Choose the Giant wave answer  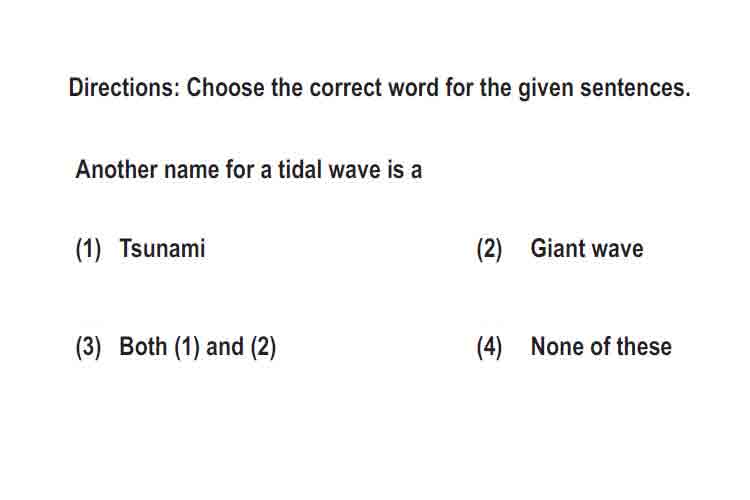587,248
